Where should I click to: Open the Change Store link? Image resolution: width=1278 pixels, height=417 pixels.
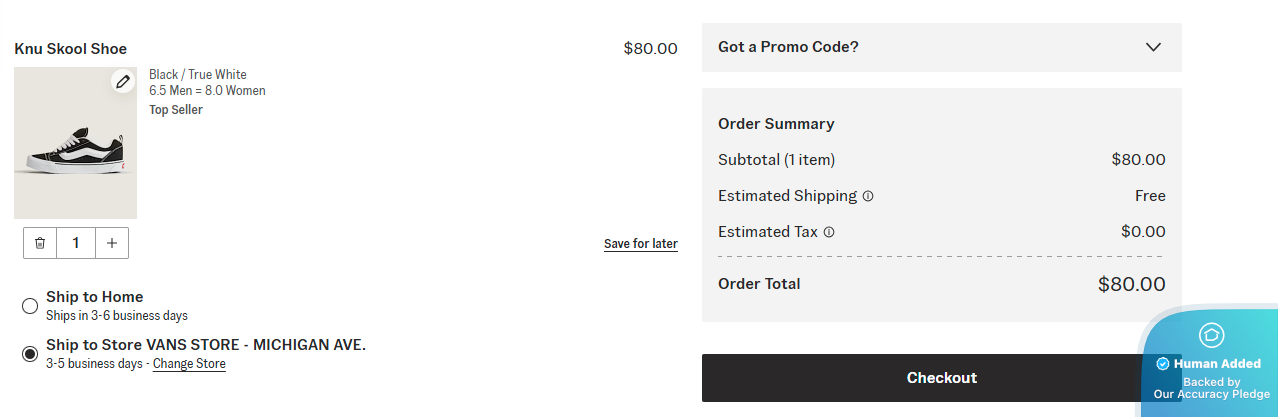pos(189,364)
